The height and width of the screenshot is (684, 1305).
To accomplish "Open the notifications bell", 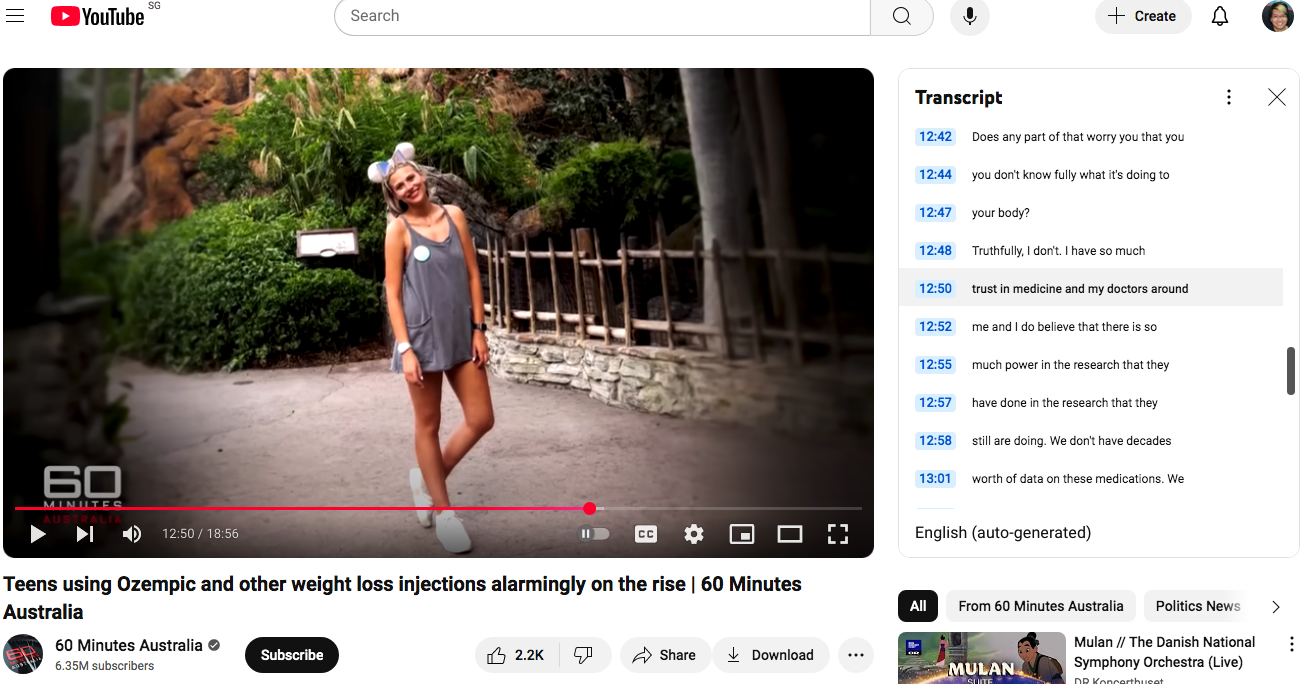I will point(1219,17).
